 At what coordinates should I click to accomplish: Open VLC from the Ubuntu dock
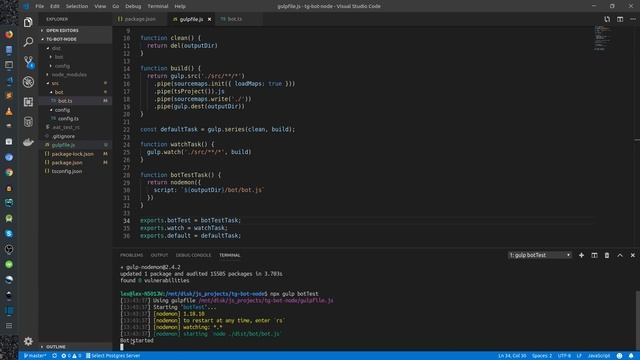click(9, 111)
